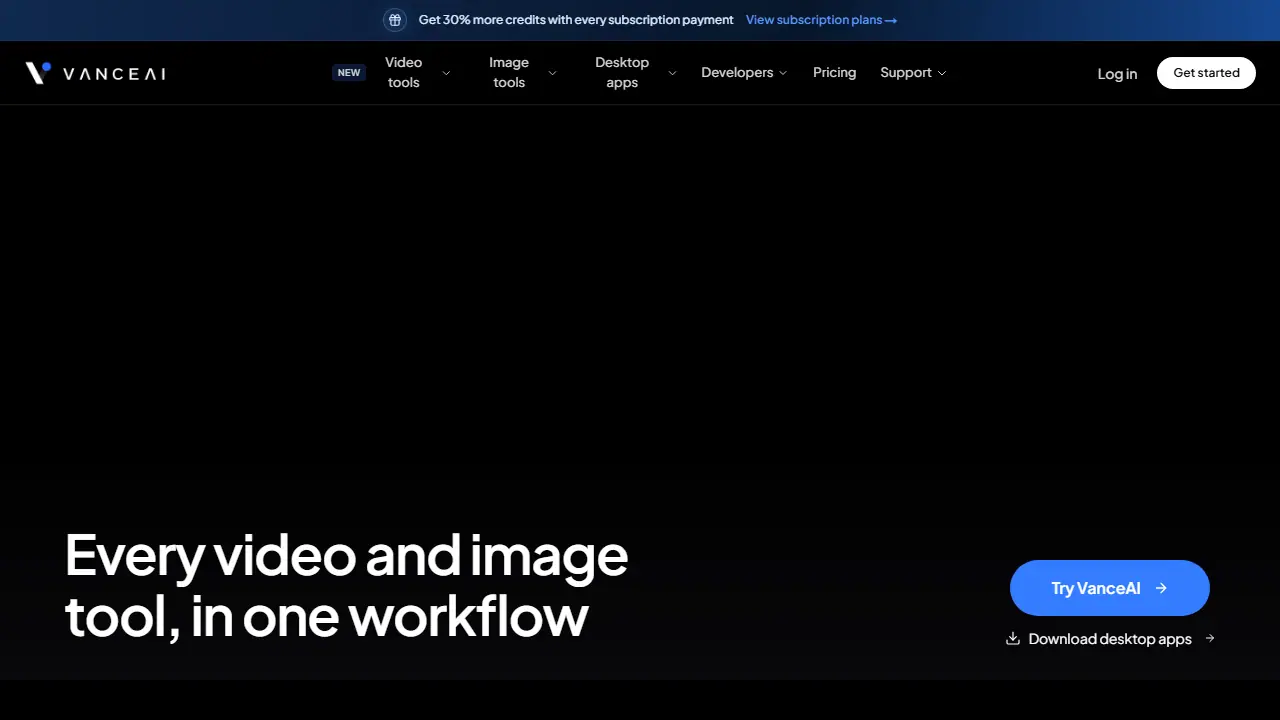This screenshot has width=1280, height=720.
Task: Click the Try VanceAI button
Action: pos(1110,588)
